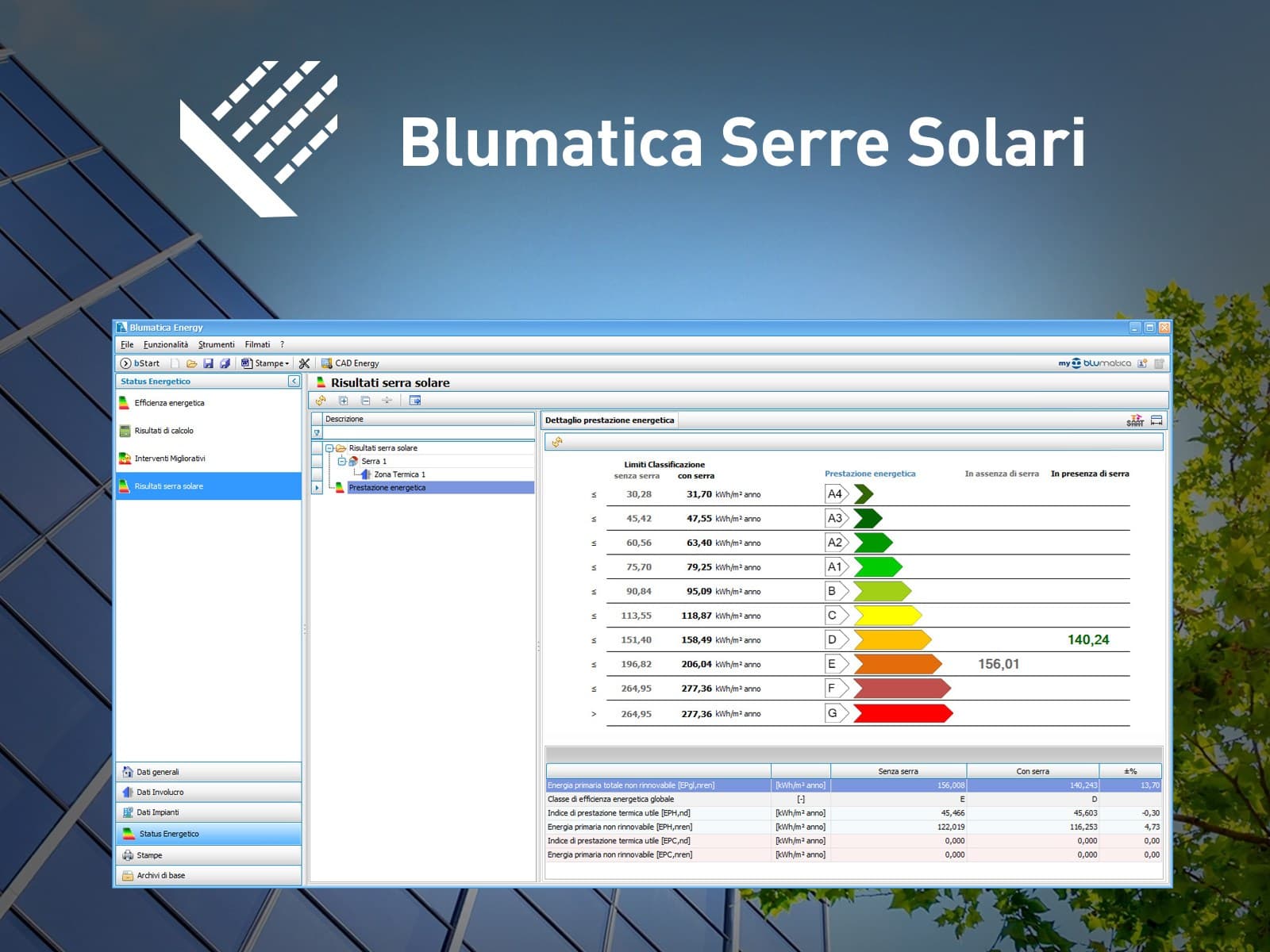This screenshot has height=952, width=1270.
Task: Select the Classe di efficienza energetica globale row
Action: pos(853,799)
